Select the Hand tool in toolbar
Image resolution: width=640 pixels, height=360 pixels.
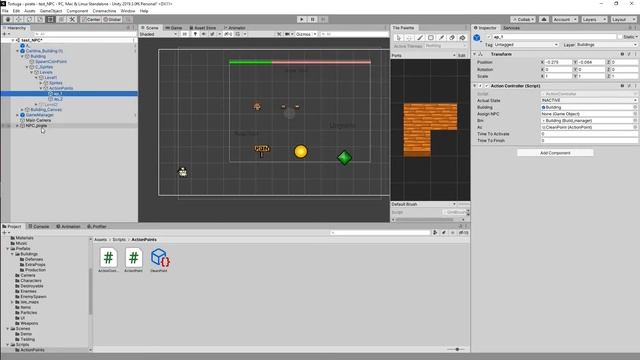(x=8, y=19)
